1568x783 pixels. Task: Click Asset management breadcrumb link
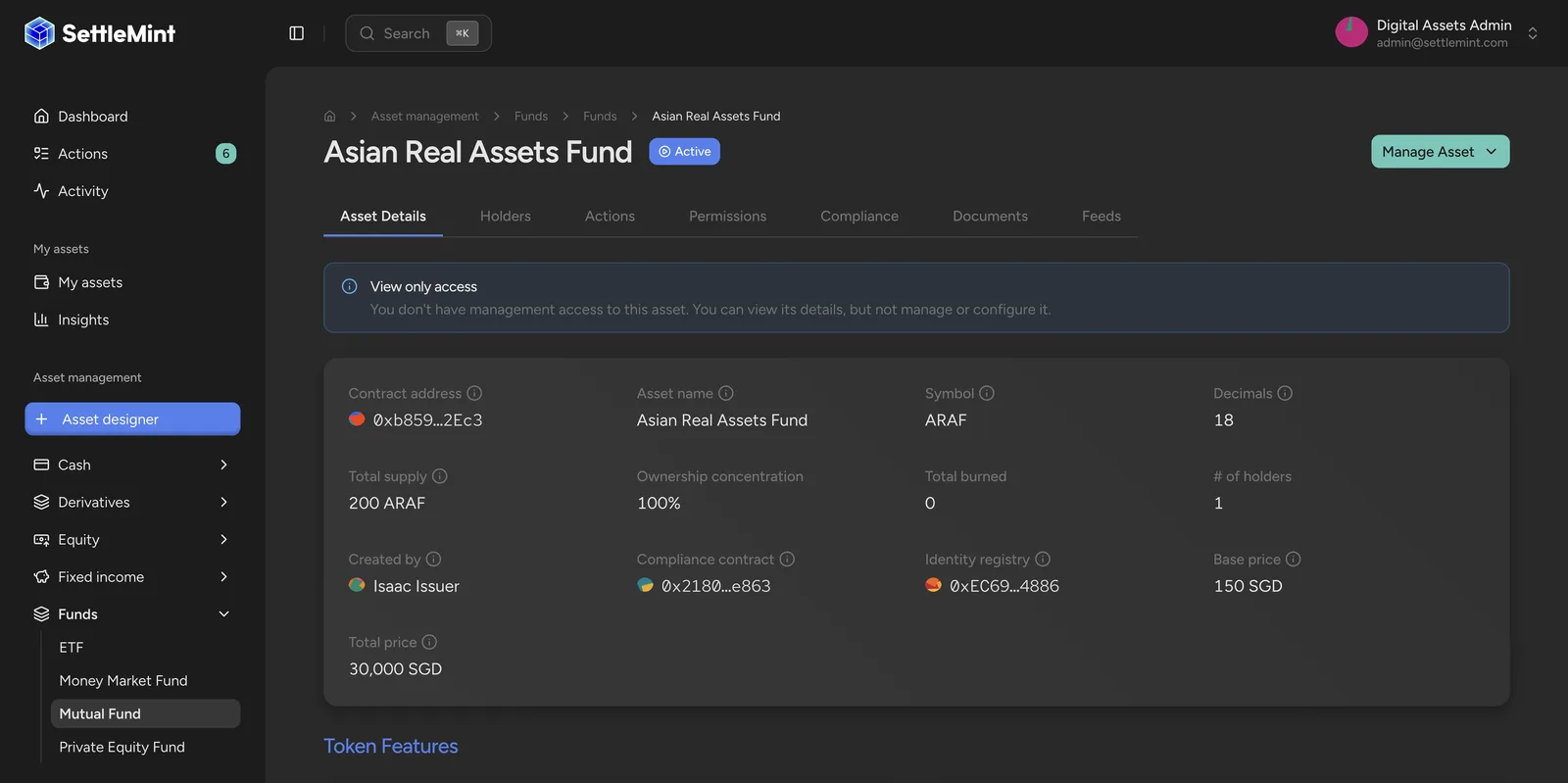pyautogui.click(x=425, y=117)
